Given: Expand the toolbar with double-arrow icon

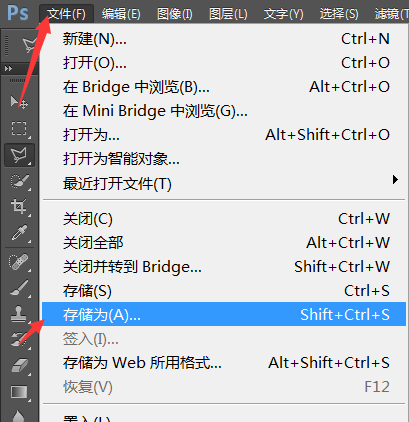Looking at the screenshot, I should coord(8,69).
